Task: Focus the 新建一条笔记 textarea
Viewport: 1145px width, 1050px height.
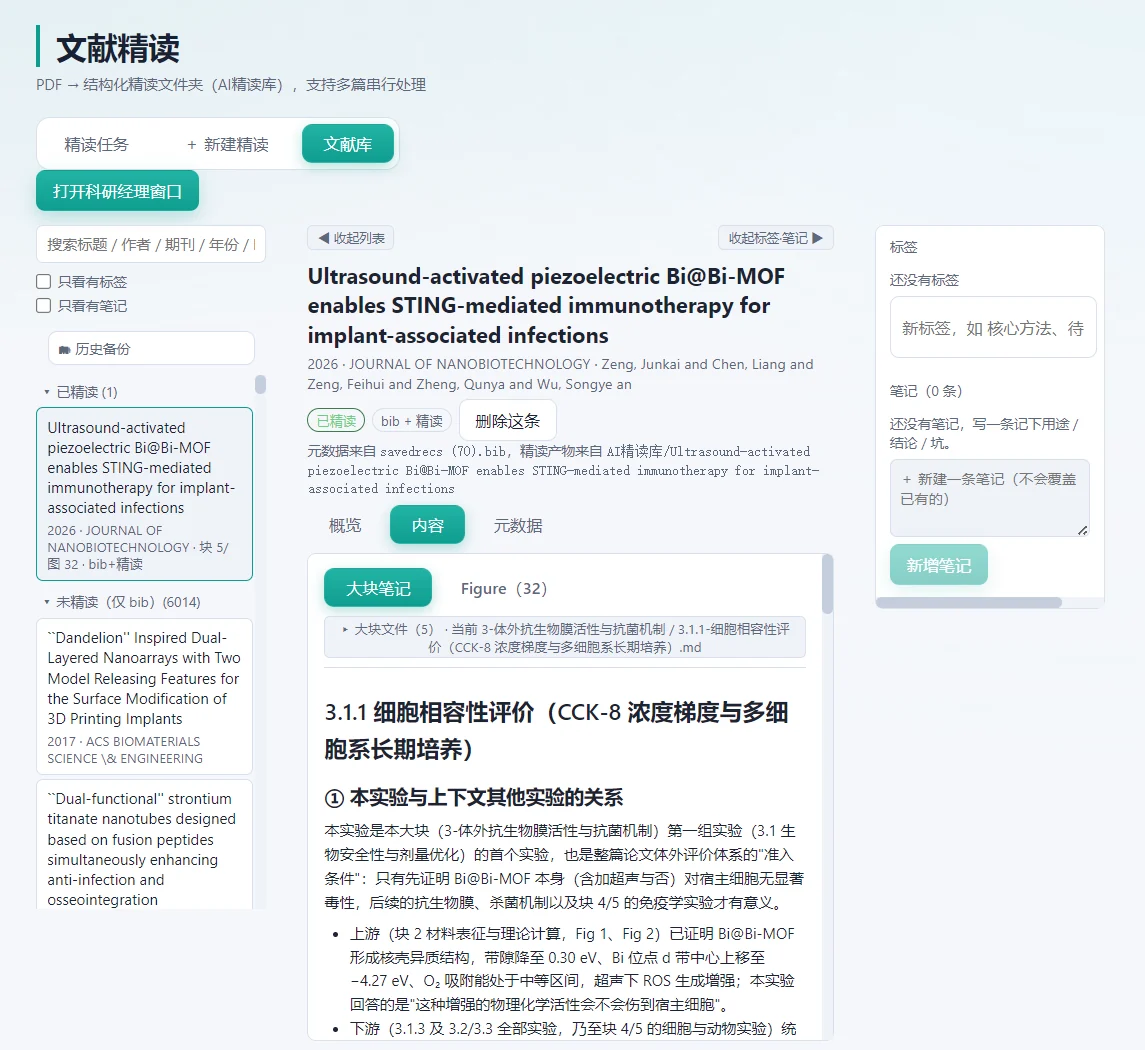Action: point(989,498)
